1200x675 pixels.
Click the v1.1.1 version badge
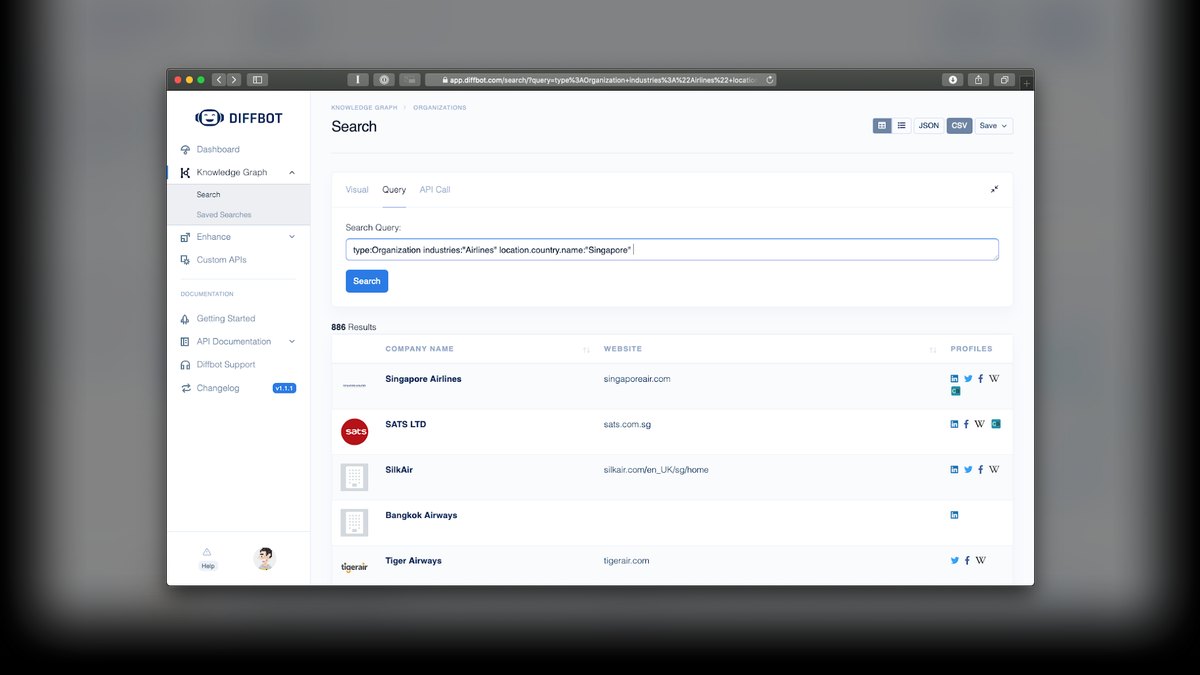284,388
